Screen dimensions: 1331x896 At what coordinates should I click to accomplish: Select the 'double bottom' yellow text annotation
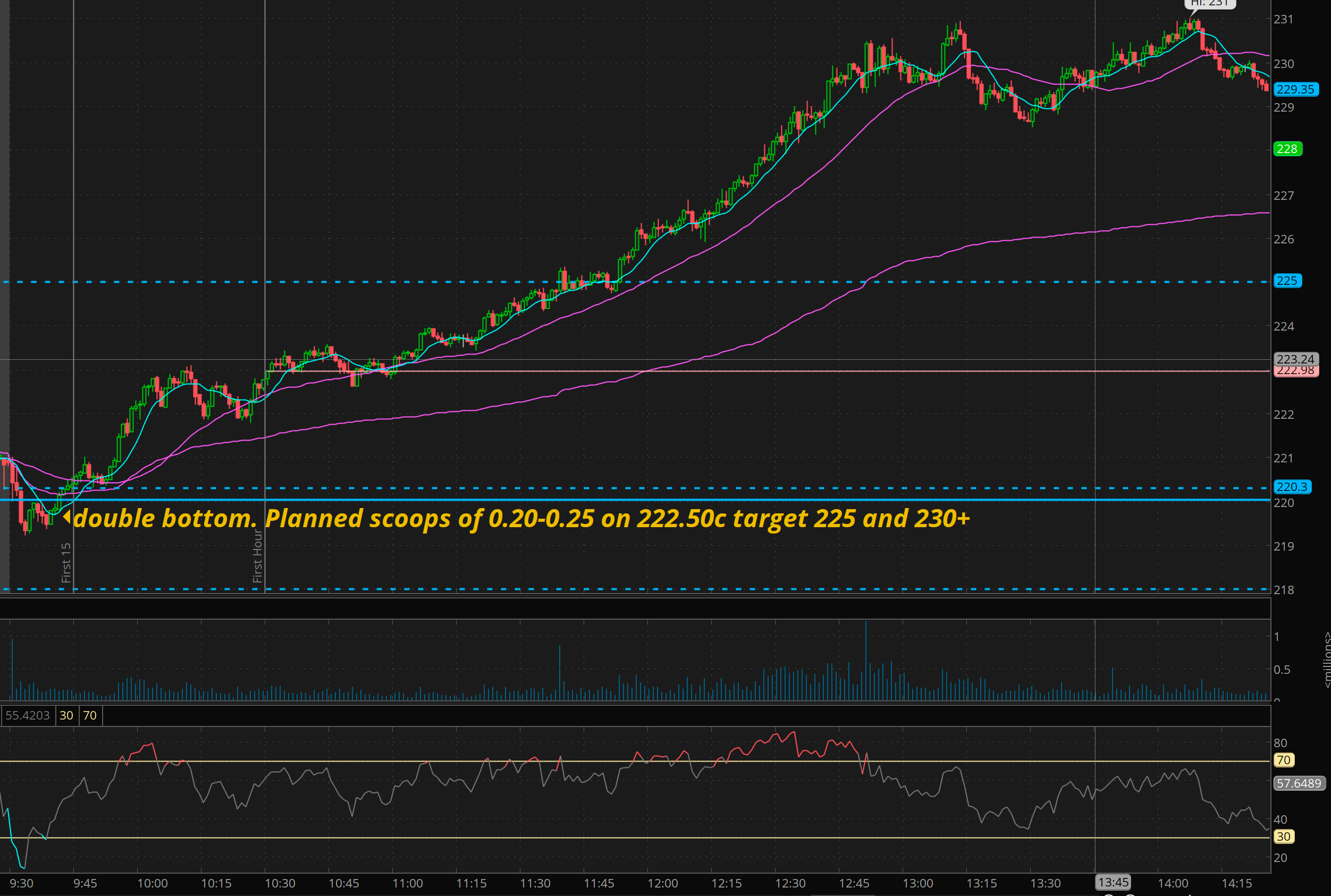pyautogui.click(x=165, y=518)
